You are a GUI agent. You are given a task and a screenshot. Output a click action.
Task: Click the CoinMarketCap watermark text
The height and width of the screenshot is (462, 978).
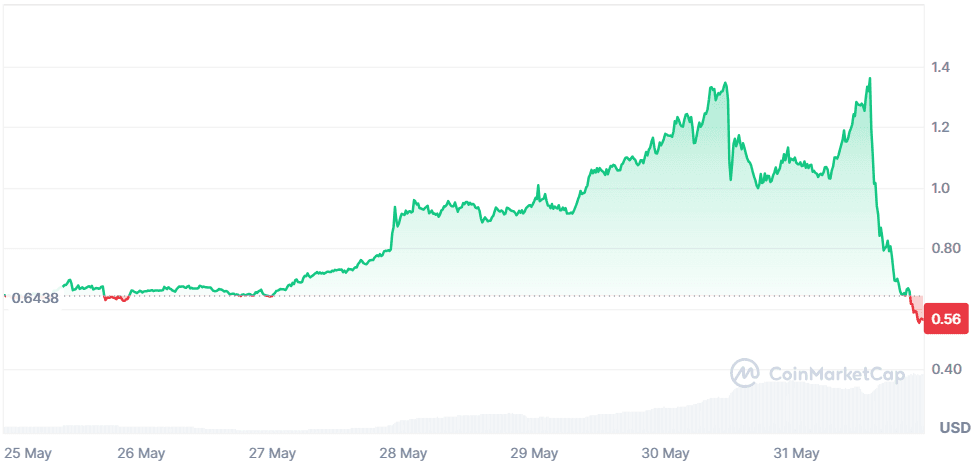click(836, 374)
